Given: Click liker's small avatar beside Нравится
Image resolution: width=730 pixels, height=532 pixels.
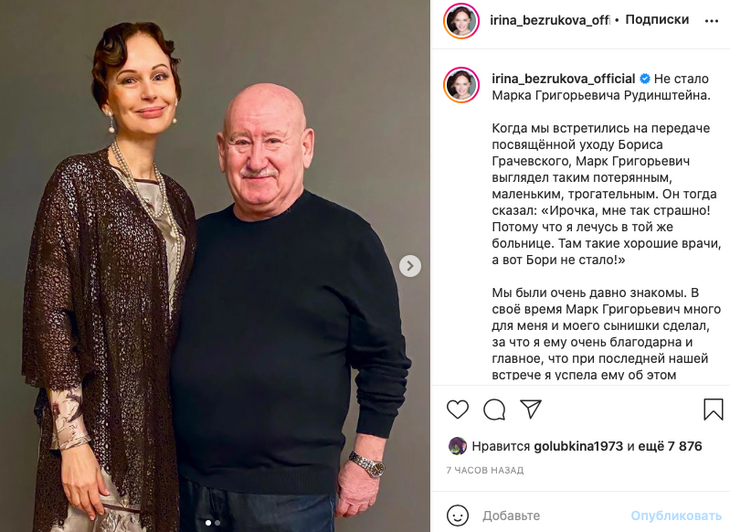Looking at the screenshot, I should click(457, 446).
